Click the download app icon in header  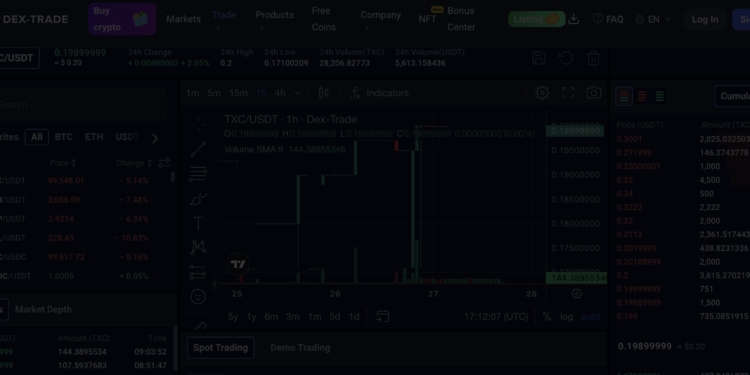[574, 19]
